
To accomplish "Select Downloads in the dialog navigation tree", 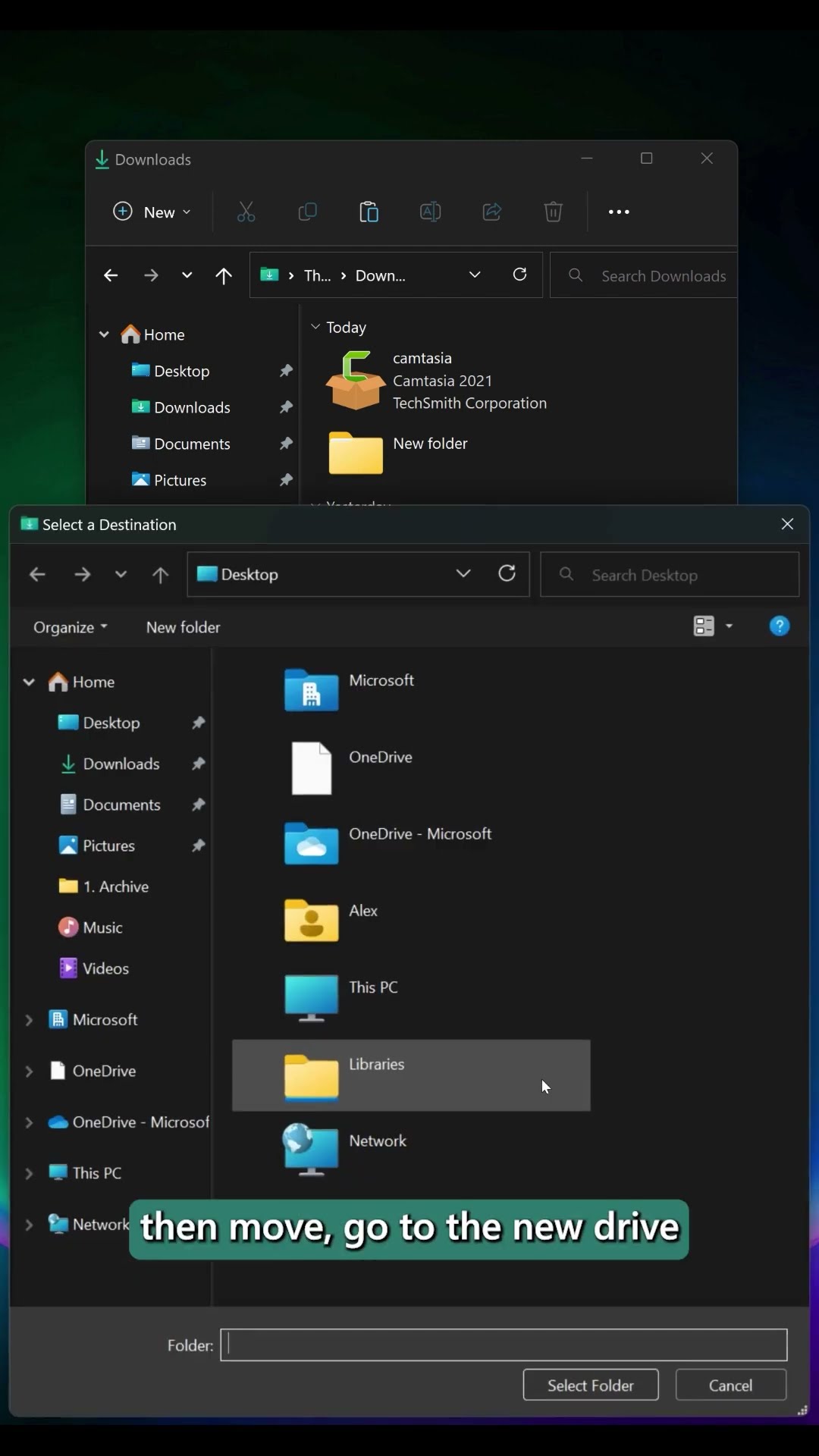I will pos(109,764).
